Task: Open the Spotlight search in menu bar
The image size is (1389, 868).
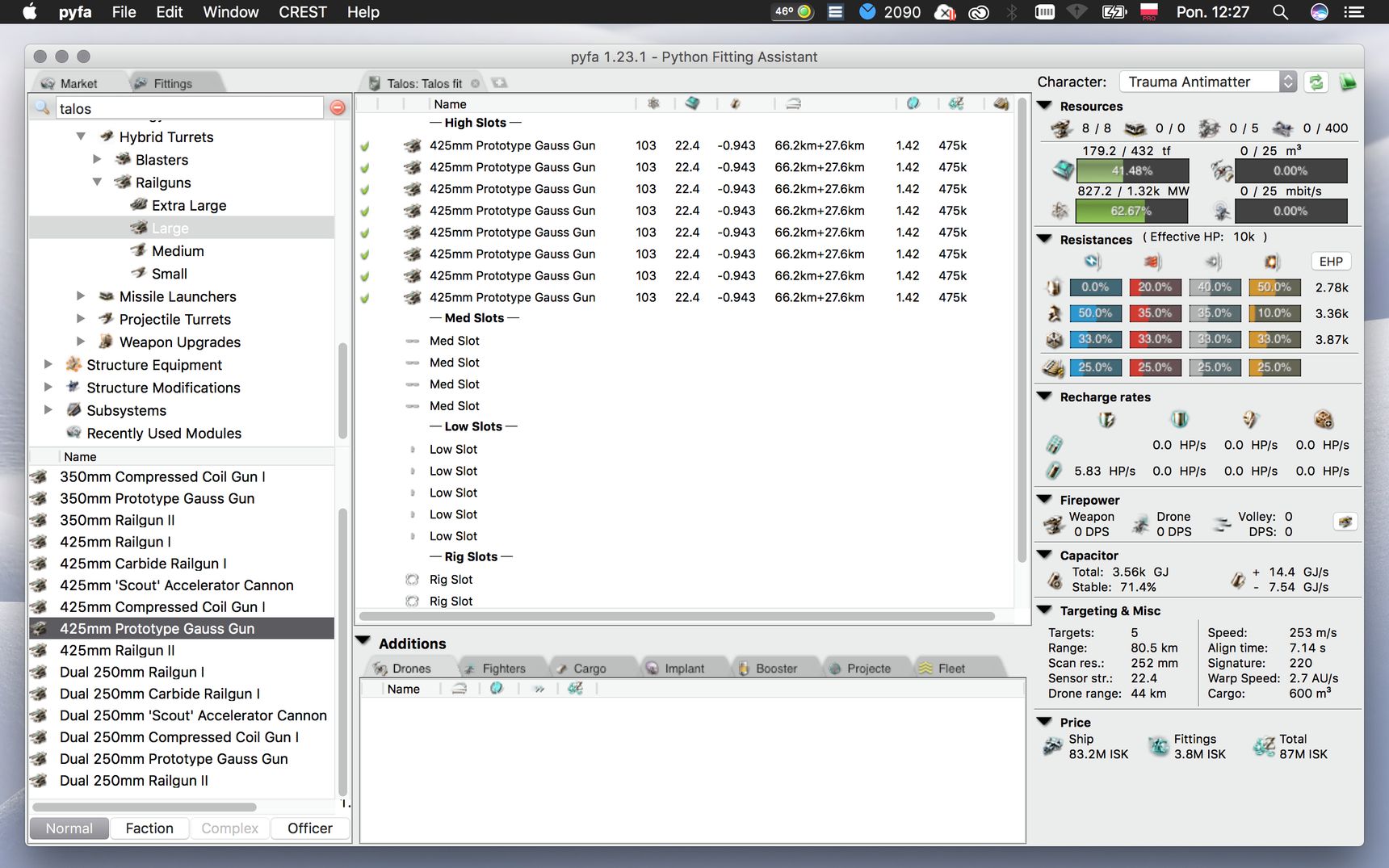Action: [1280, 12]
